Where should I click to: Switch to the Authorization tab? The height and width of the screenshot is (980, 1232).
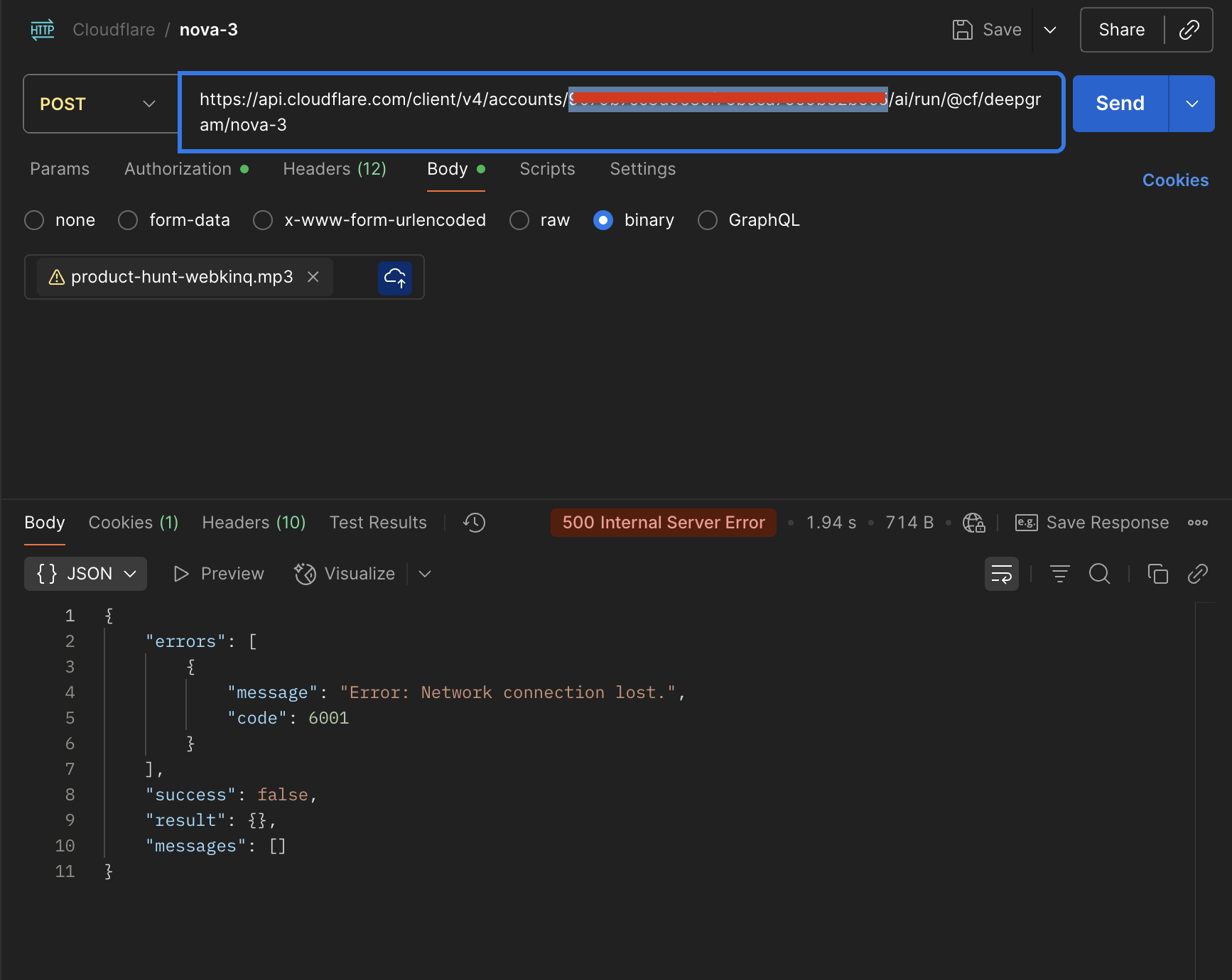178,169
